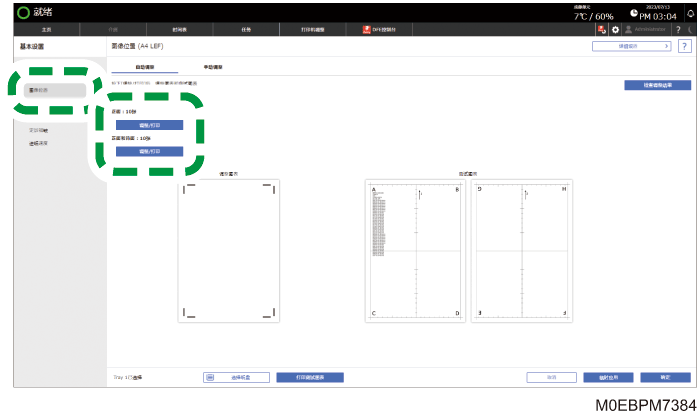This screenshot has height=416, width=700.
Task: Switch to the manual adjustment tab
Action: point(213,67)
